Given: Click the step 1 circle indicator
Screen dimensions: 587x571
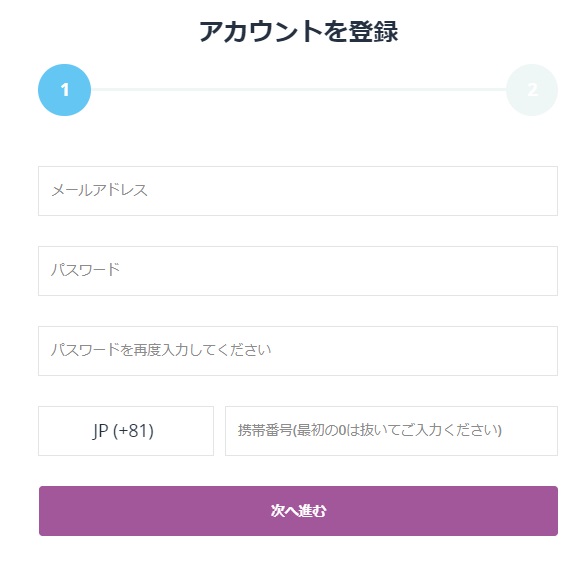Looking at the screenshot, I should (64, 90).
